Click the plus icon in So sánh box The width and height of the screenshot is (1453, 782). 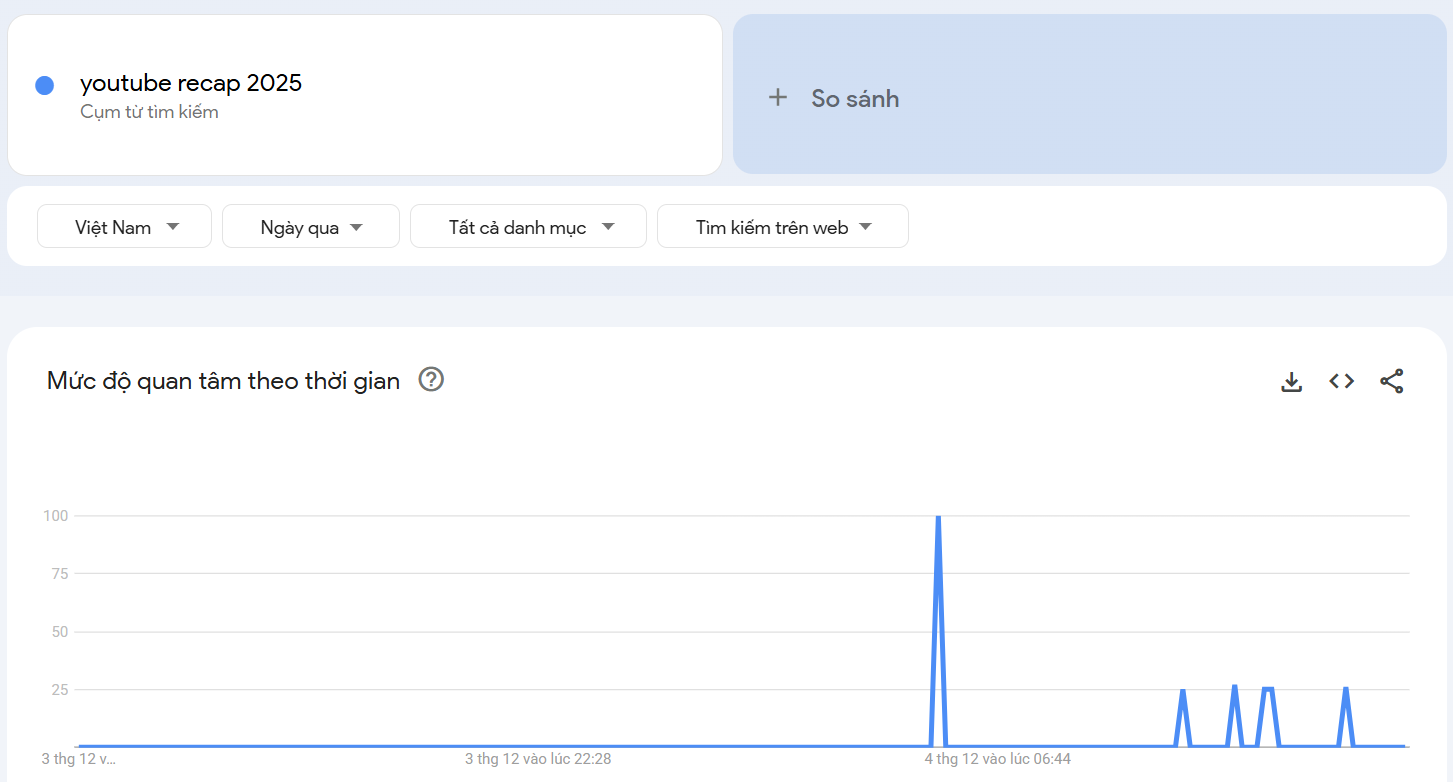tap(778, 97)
